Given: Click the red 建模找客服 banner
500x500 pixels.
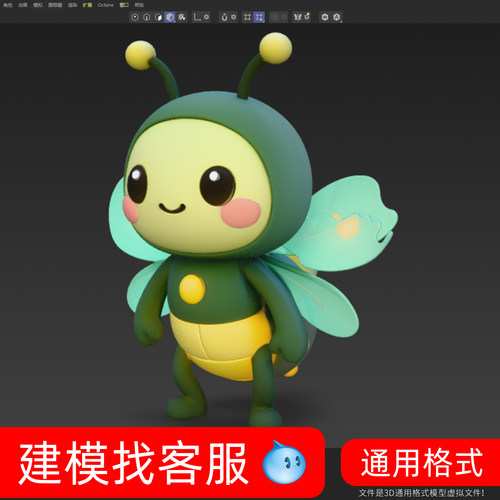Looking at the screenshot, I should coord(162,463).
